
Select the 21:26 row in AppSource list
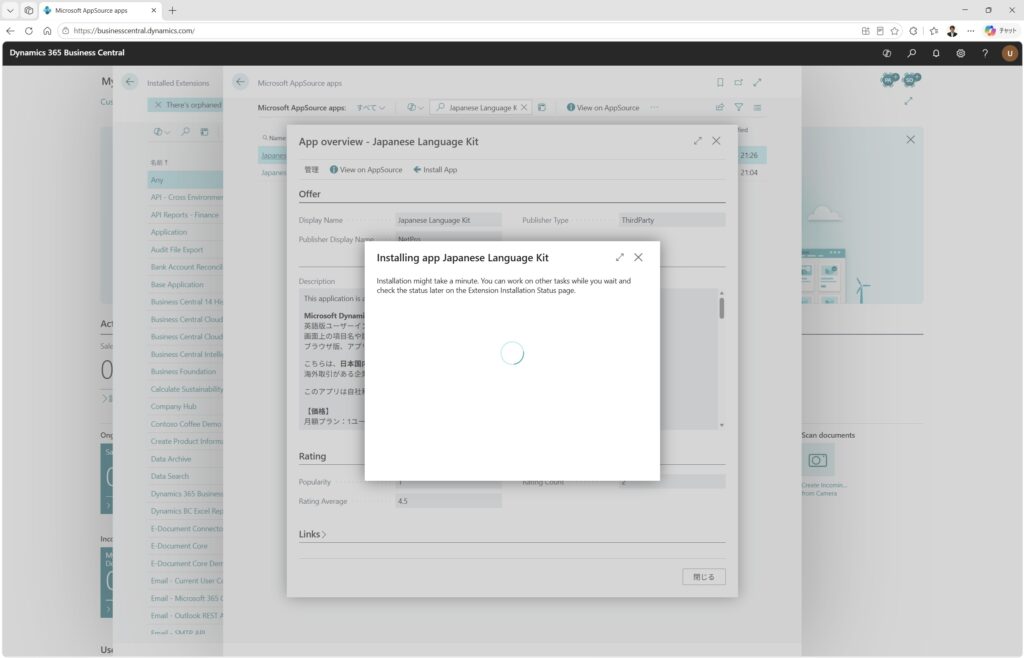pos(512,155)
